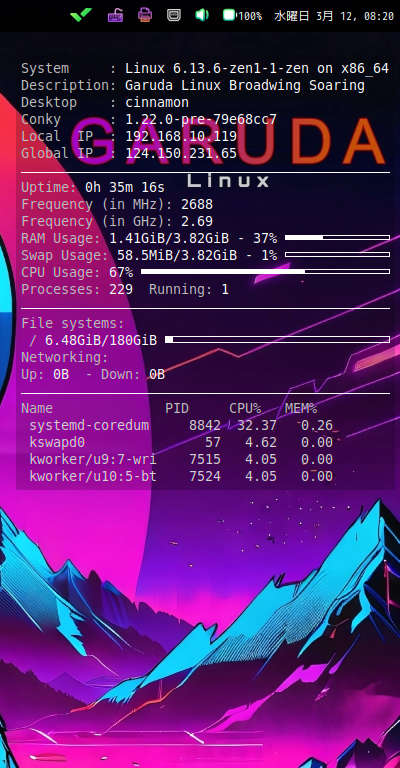Viewport: 400px width, 768px height.
Task: Click the 'Running: 1' text
Action: [189, 289]
